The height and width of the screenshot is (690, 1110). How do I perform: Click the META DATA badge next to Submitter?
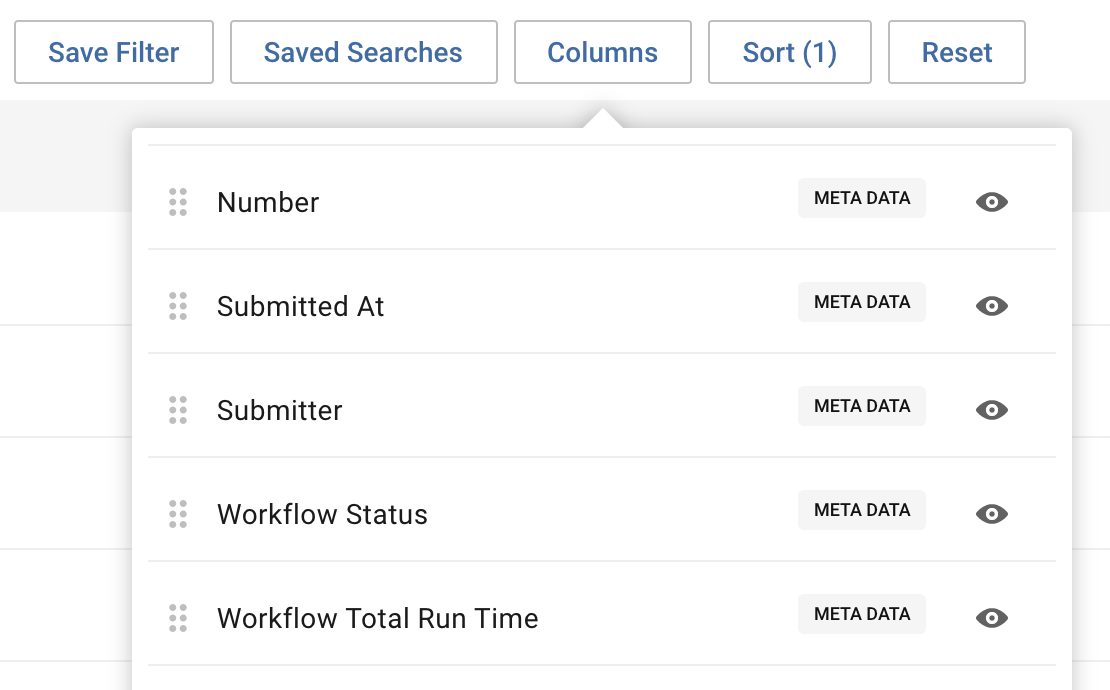pyautogui.click(x=861, y=406)
